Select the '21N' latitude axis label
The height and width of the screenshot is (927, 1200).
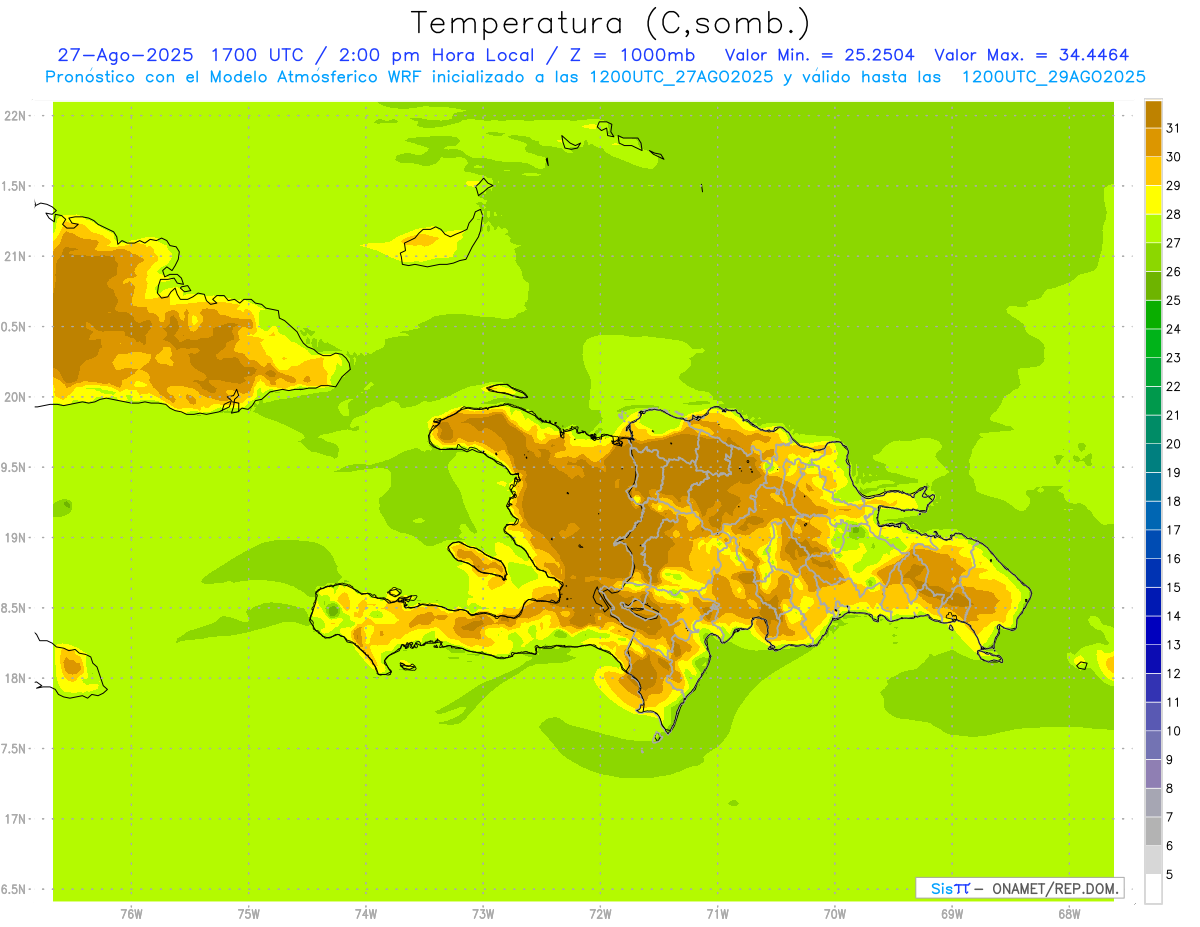[15, 257]
